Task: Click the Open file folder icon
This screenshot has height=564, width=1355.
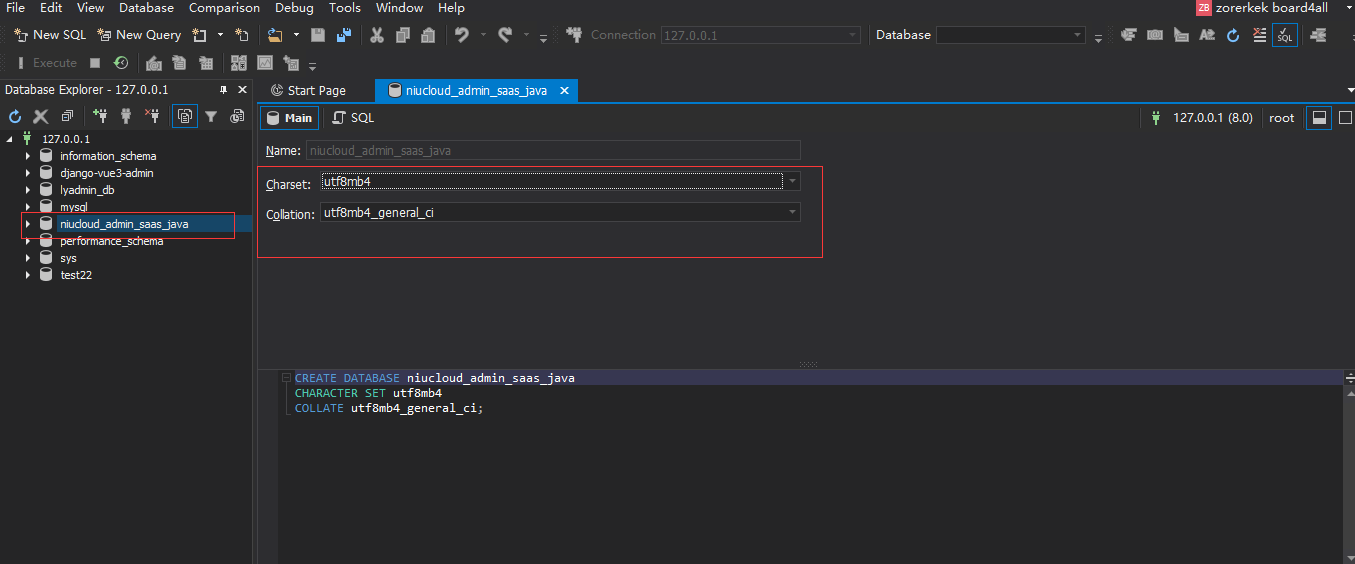Action: [275, 35]
